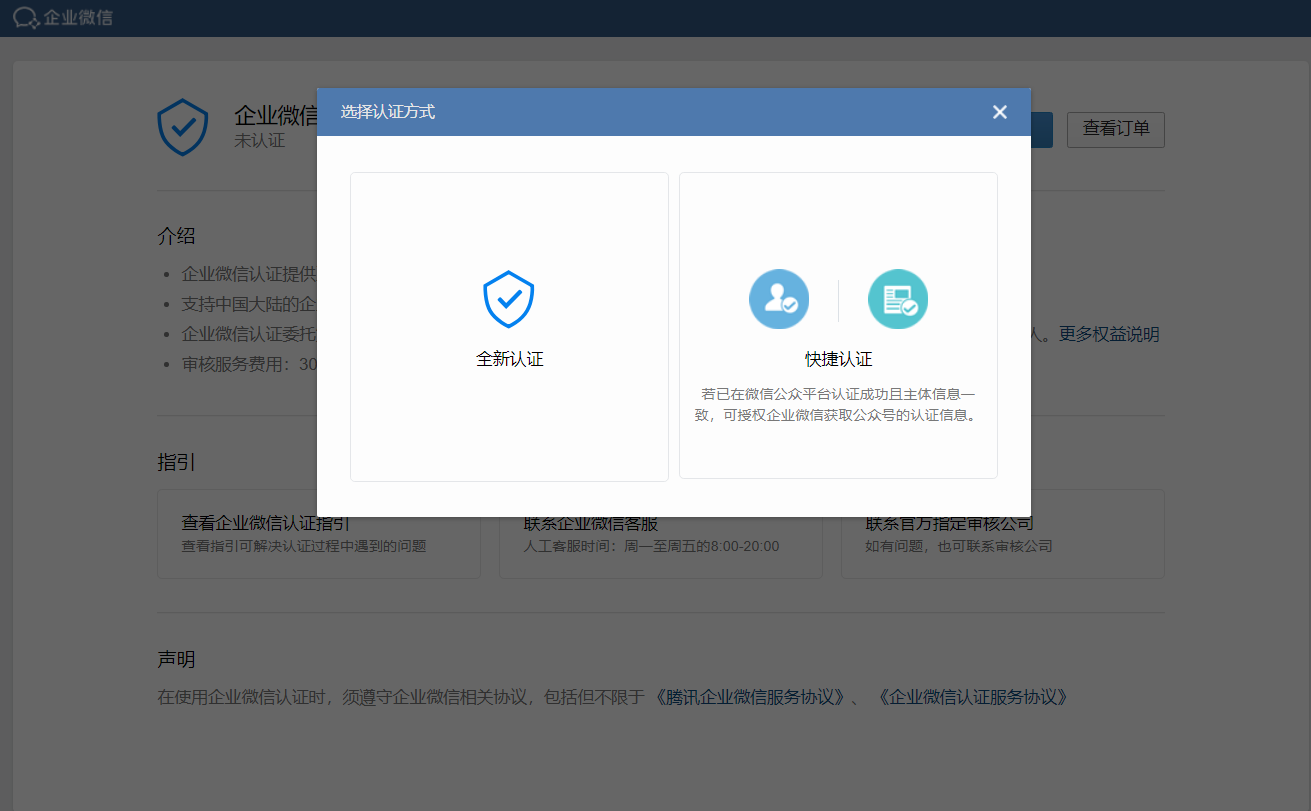The width and height of the screenshot is (1311, 811).
Task: Click the 选择认证方式 dialog title
Action: click(x=388, y=112)
